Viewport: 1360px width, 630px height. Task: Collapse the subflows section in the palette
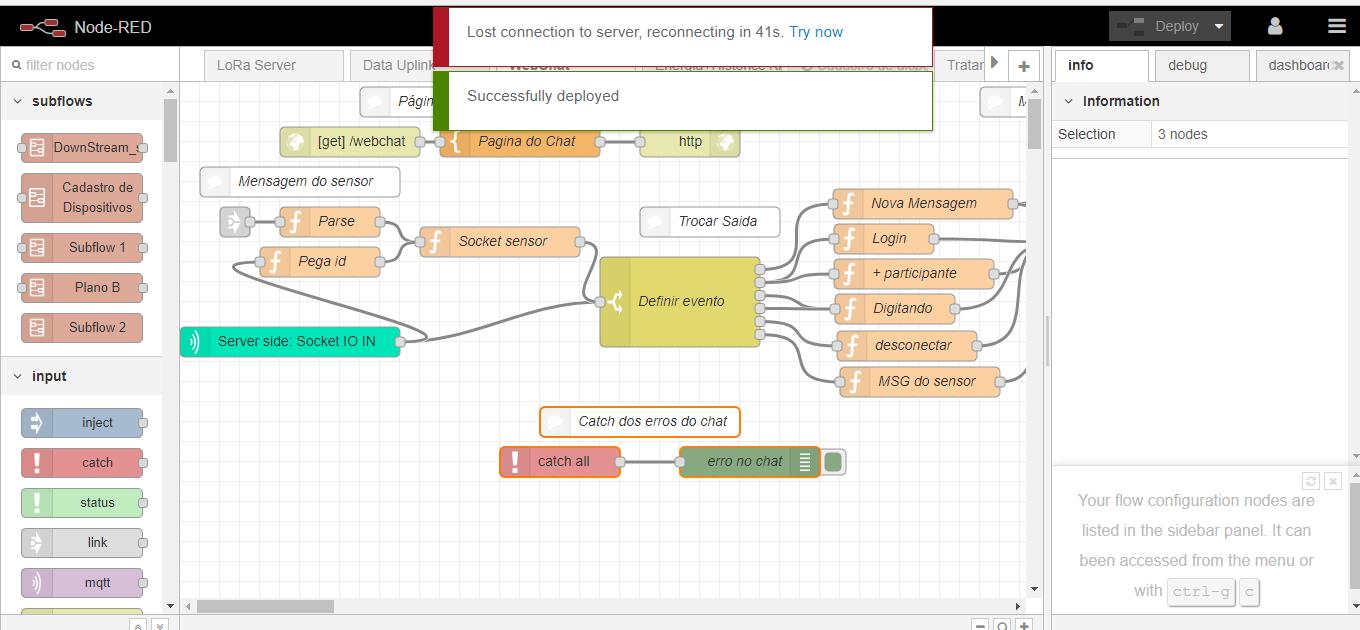click(16, 101)
